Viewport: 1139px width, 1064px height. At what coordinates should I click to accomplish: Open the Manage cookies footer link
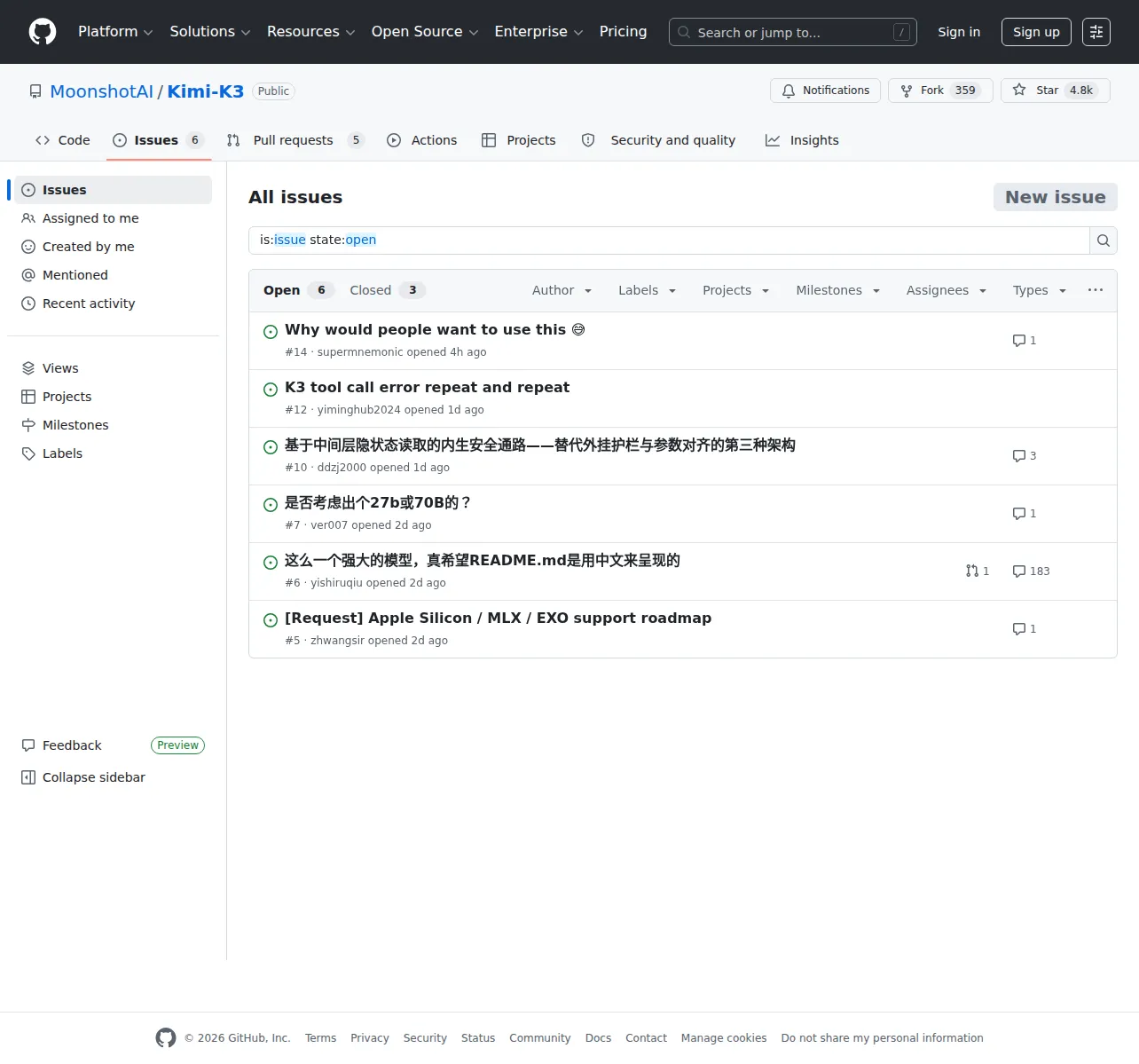pos(724,1038)
